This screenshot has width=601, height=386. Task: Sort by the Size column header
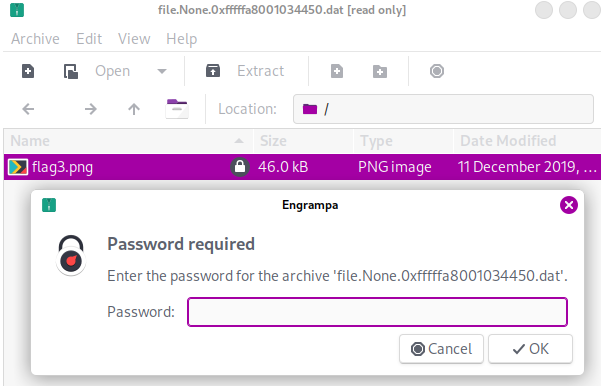point(303,141)
